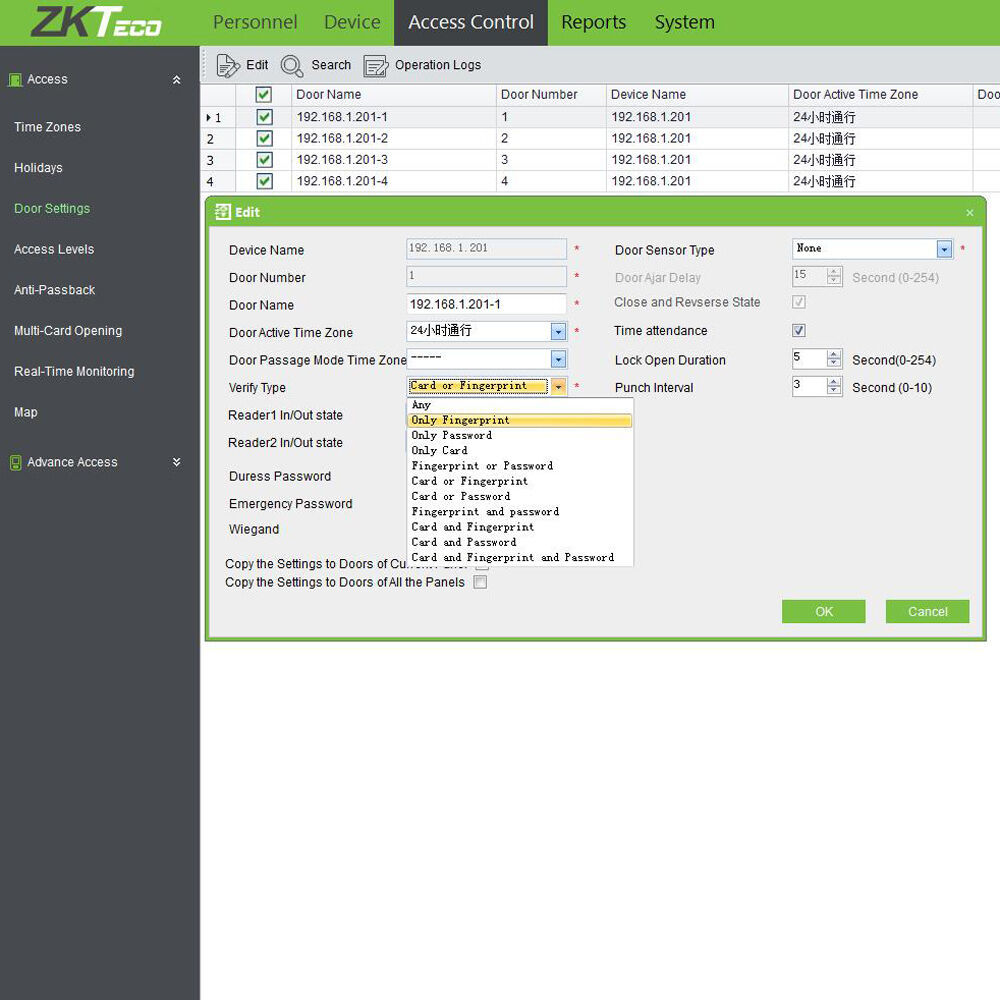The width and height of the screenshot is (1000, 1000).
Task: Click the Search magnifier icon
Action: pyautogui.click(x=292, y=66)
